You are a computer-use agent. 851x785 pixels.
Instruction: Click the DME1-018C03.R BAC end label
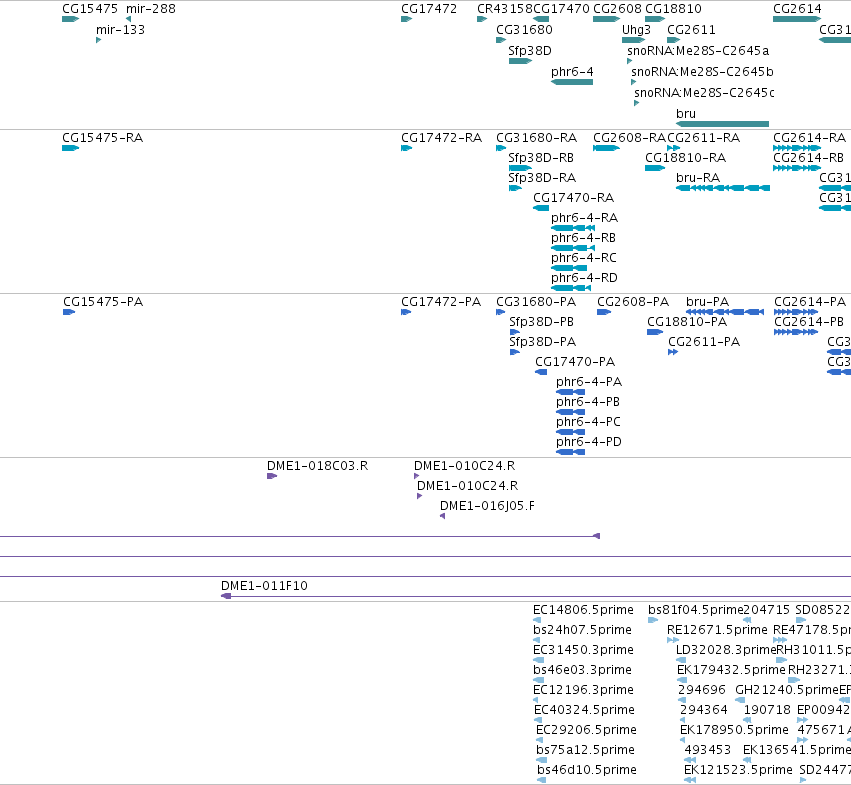[317, 466]
